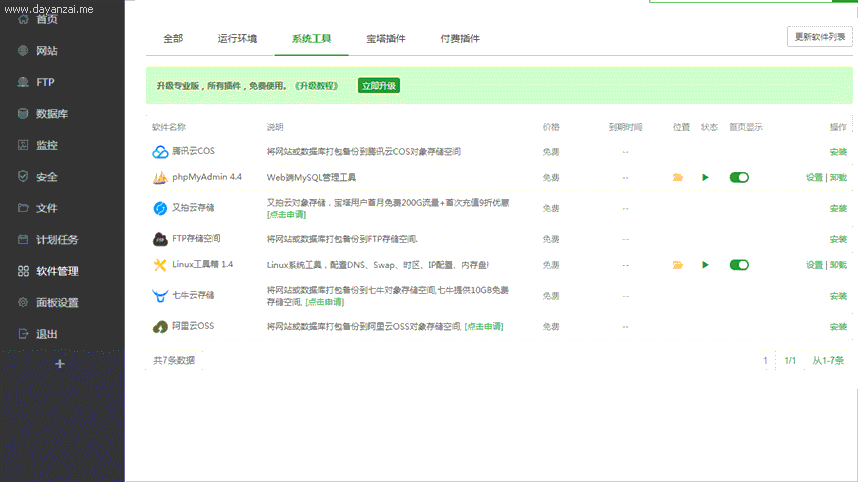This screenshot has width=858, height=482.
Task: Open Linux工具箱 设置 link
Action: [814, 265]
